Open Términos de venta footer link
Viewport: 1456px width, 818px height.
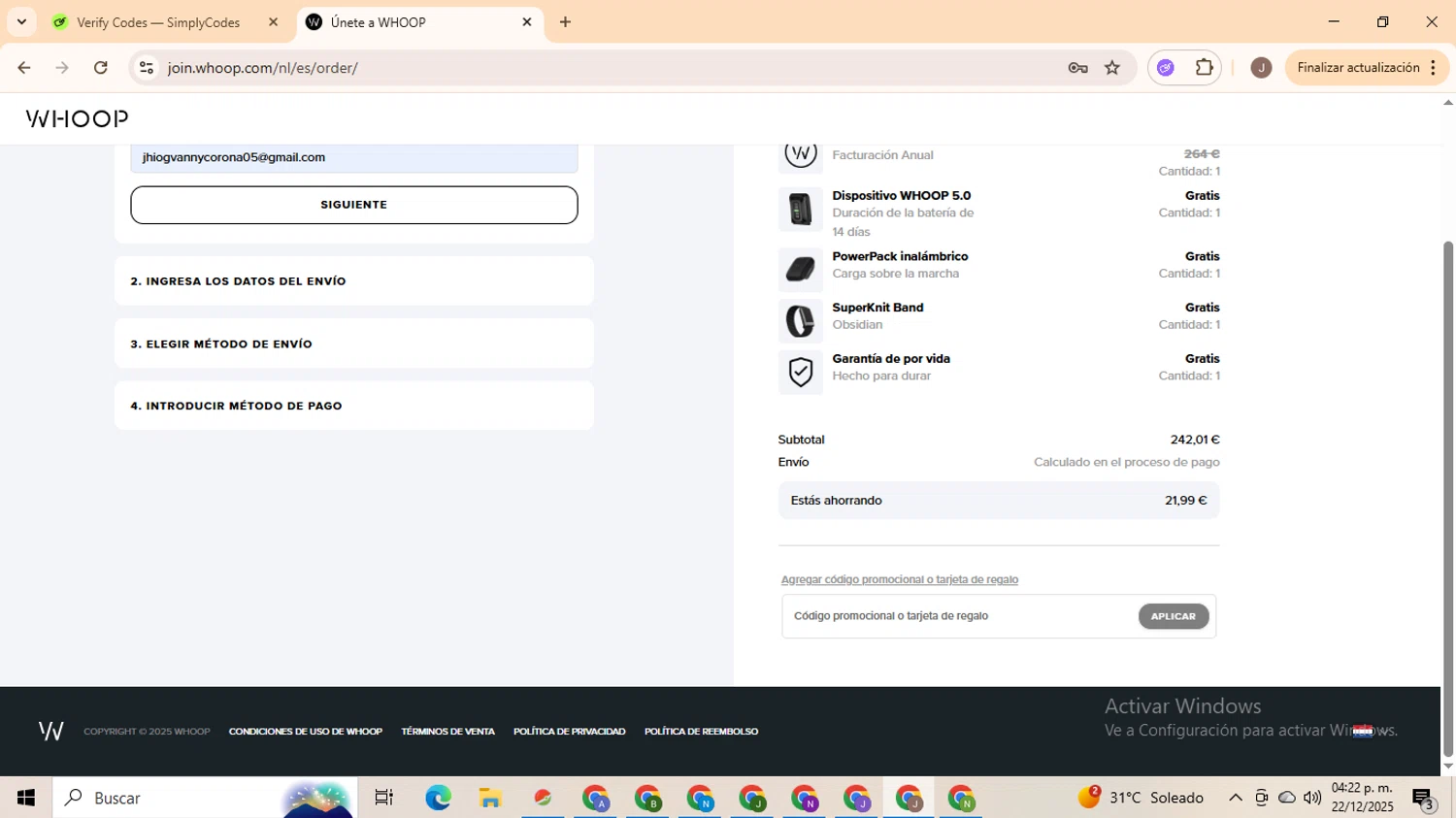448,732
